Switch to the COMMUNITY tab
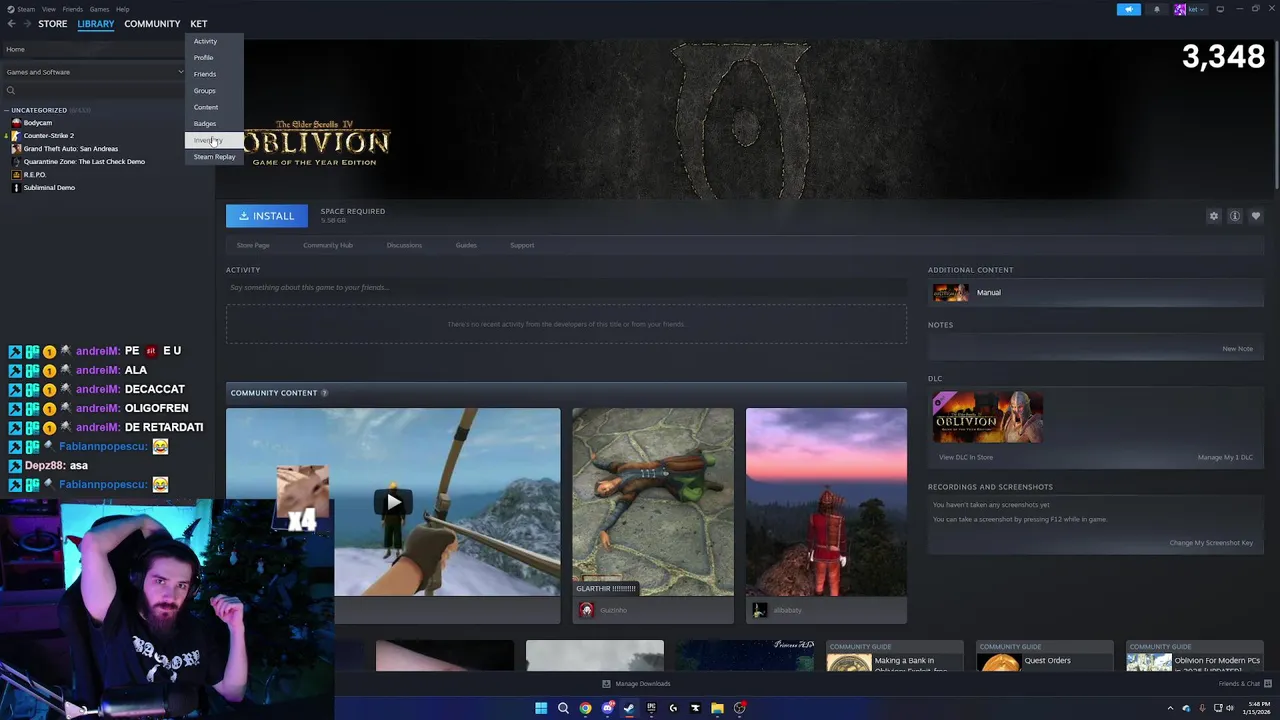 click(x=152, y=24)
